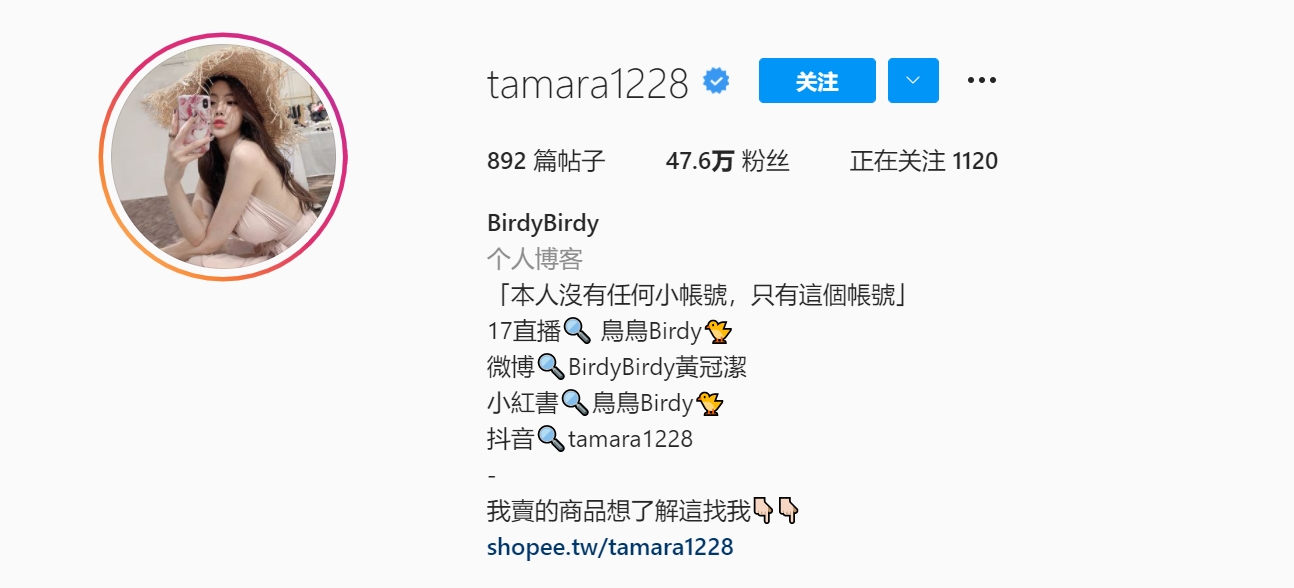Open the profile picture story ring
Viewport: 1294px width, 588px height.
click(x=223, y=157)
